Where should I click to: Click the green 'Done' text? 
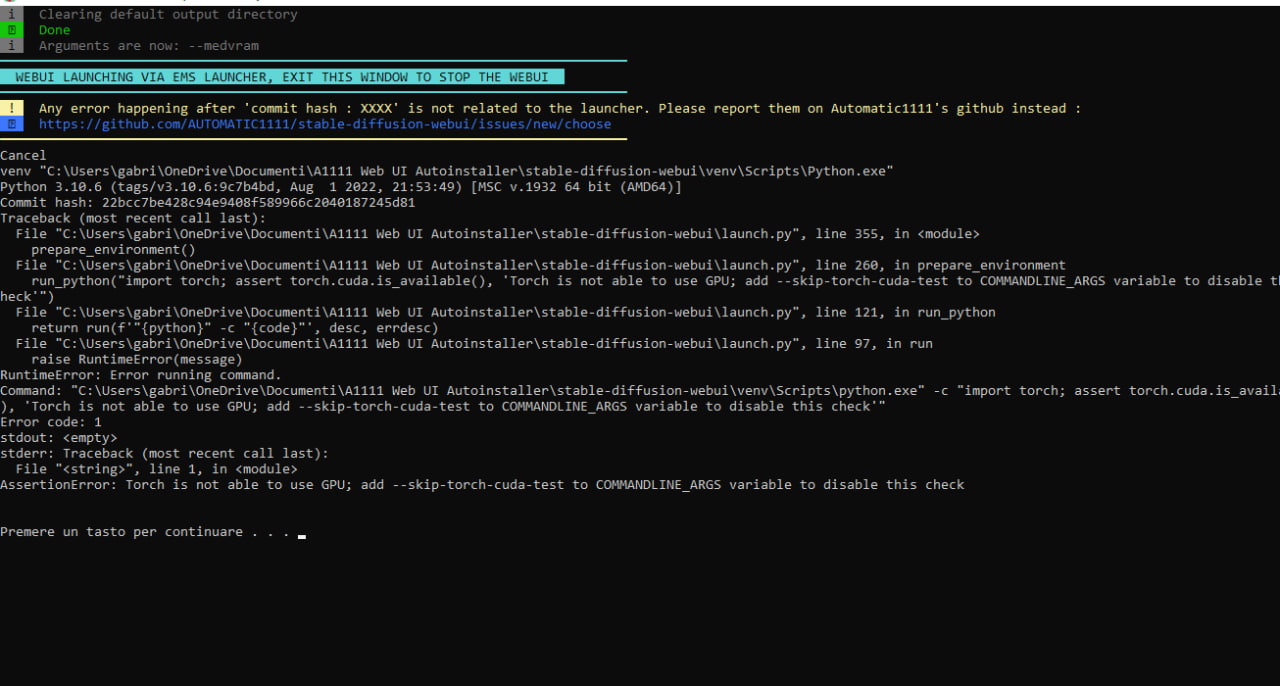[x=55, y=30]
